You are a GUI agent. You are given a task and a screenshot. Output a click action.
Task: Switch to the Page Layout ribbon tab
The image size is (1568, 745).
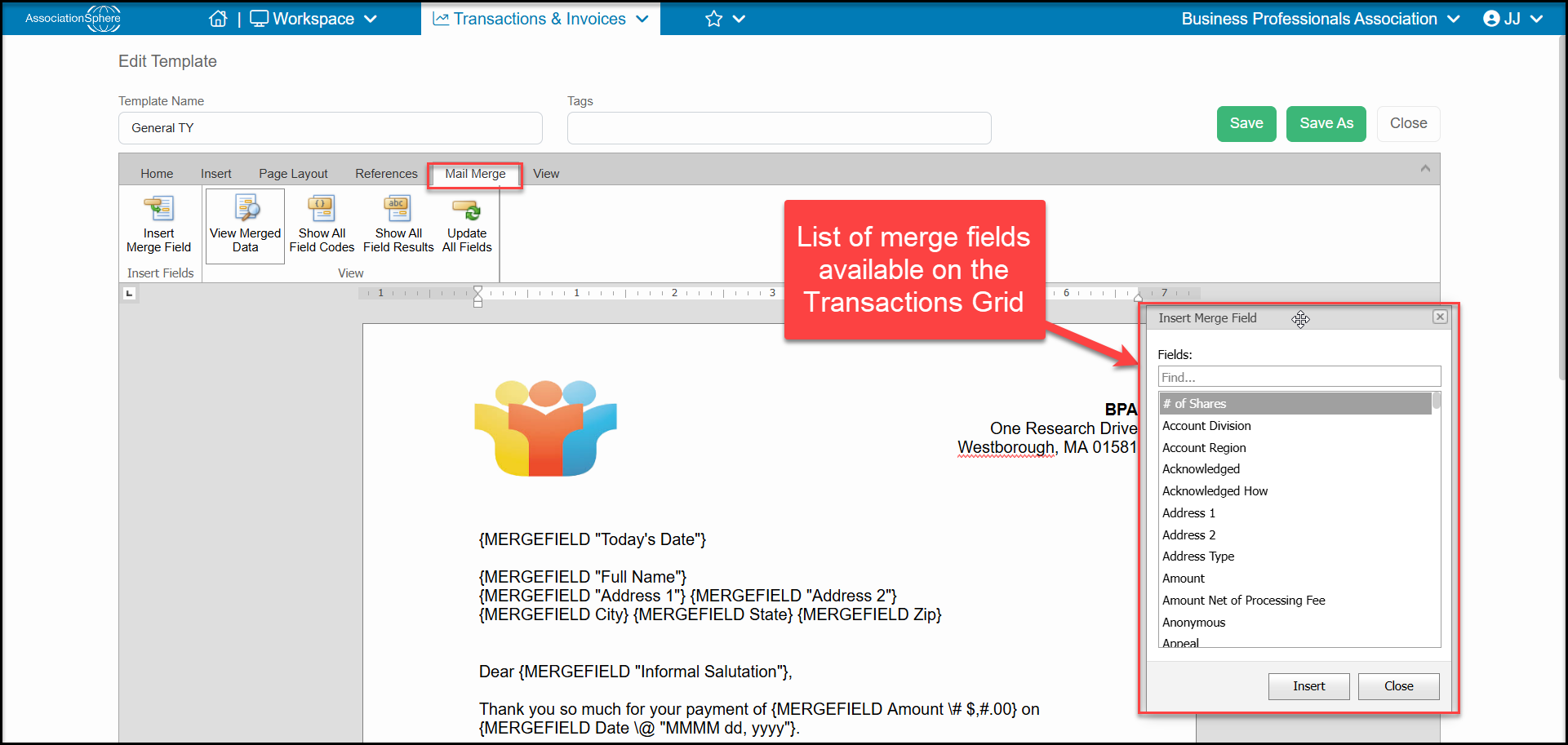point(293,174)
